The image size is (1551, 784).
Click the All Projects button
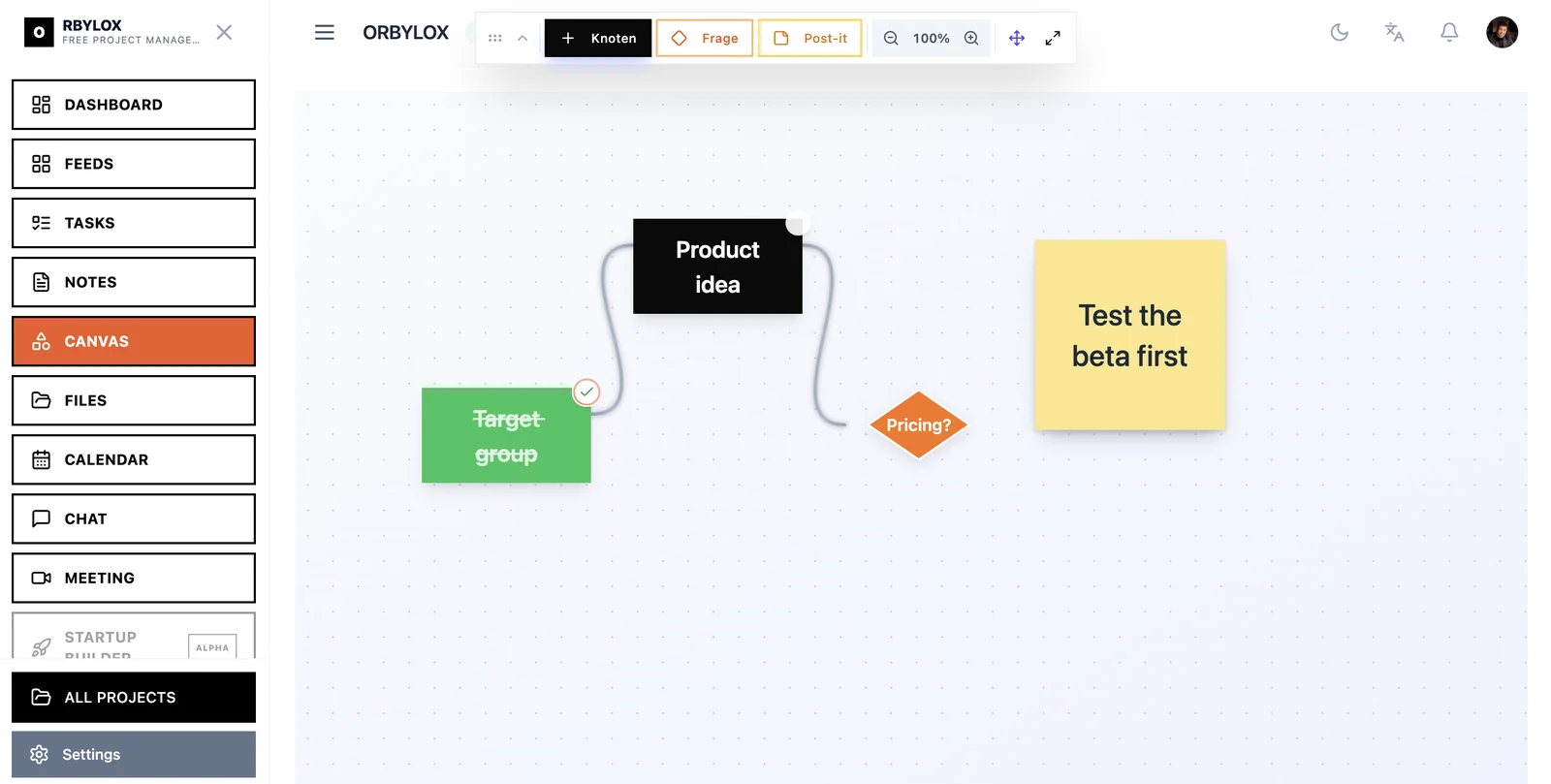click(x=134, y=698)
